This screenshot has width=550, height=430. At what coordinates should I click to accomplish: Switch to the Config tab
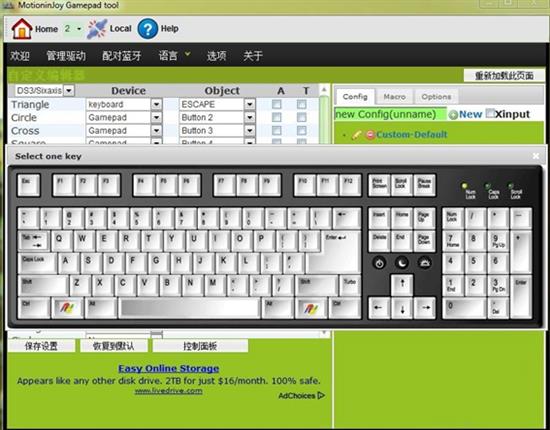coord(355,96)
